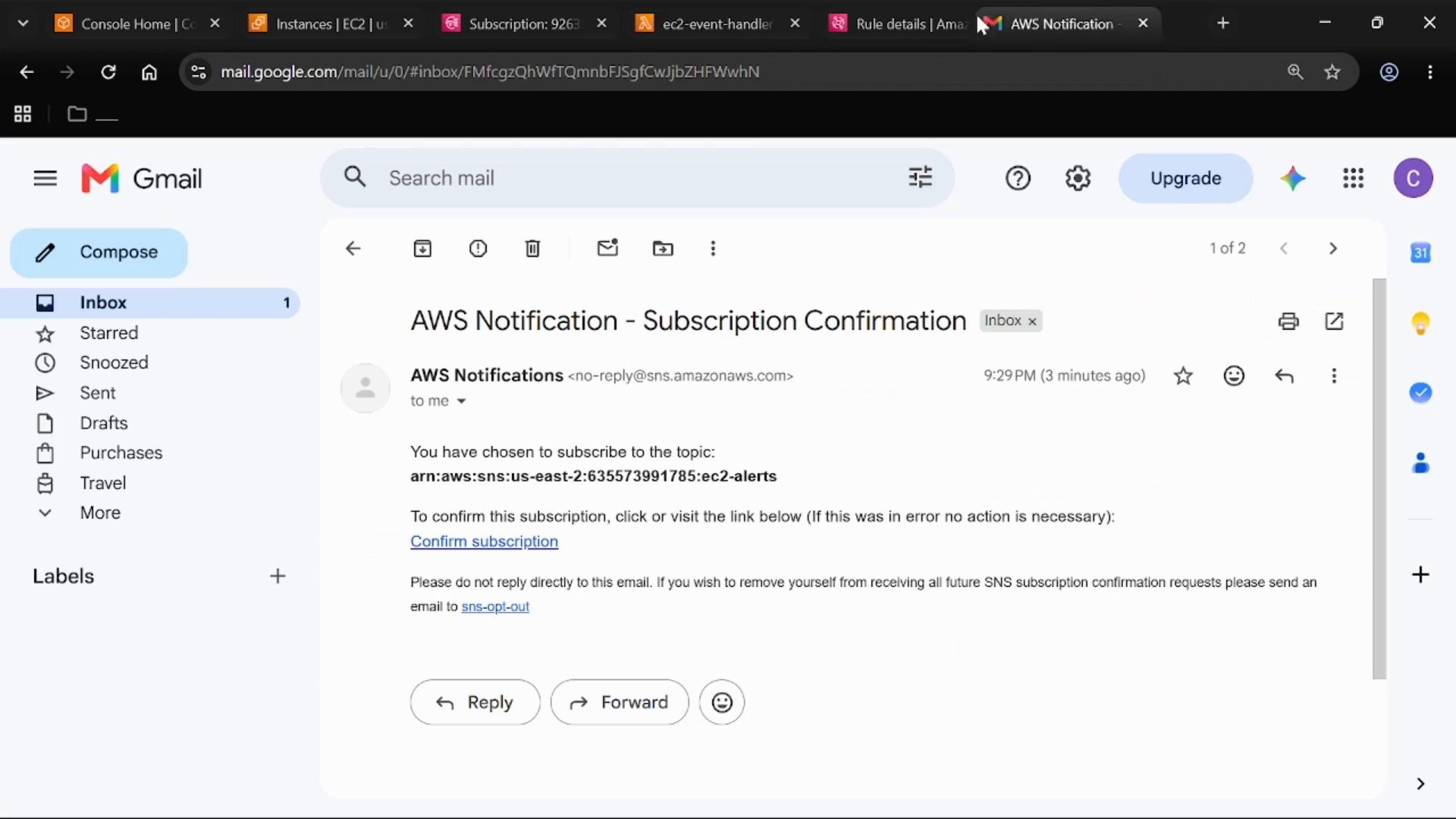Open Google Calendar side panel
1456x819 pixels.
[1420, 253]
